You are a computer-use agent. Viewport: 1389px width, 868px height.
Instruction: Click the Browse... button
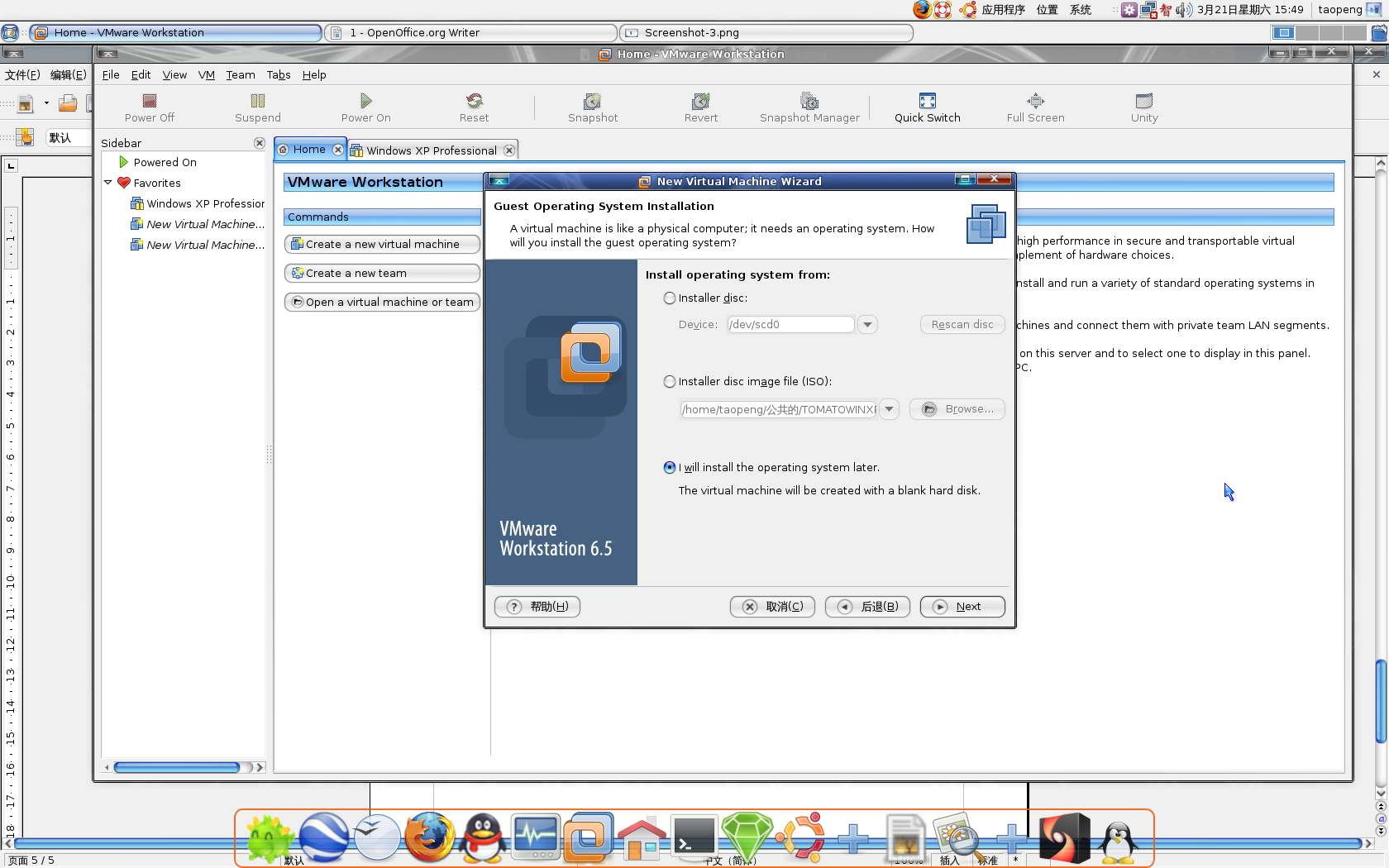pos(957,409)
